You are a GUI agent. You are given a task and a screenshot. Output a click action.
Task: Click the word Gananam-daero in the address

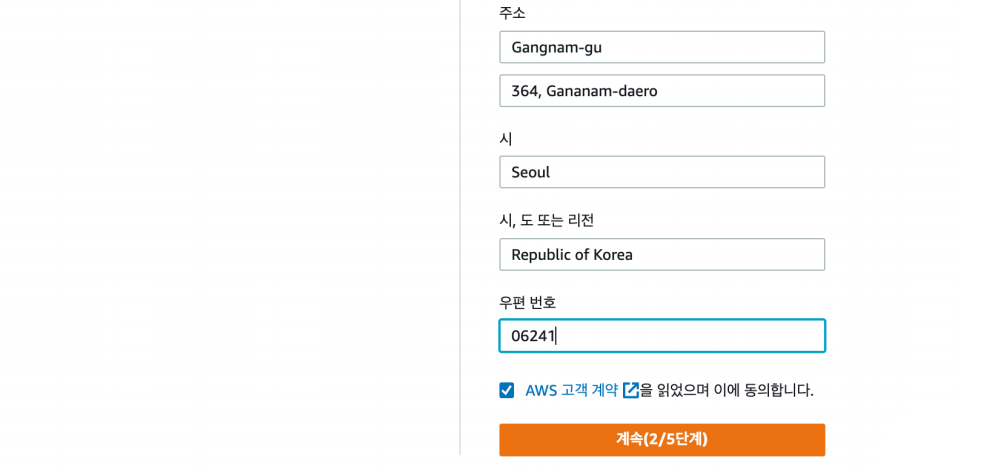tap(602, 92)
